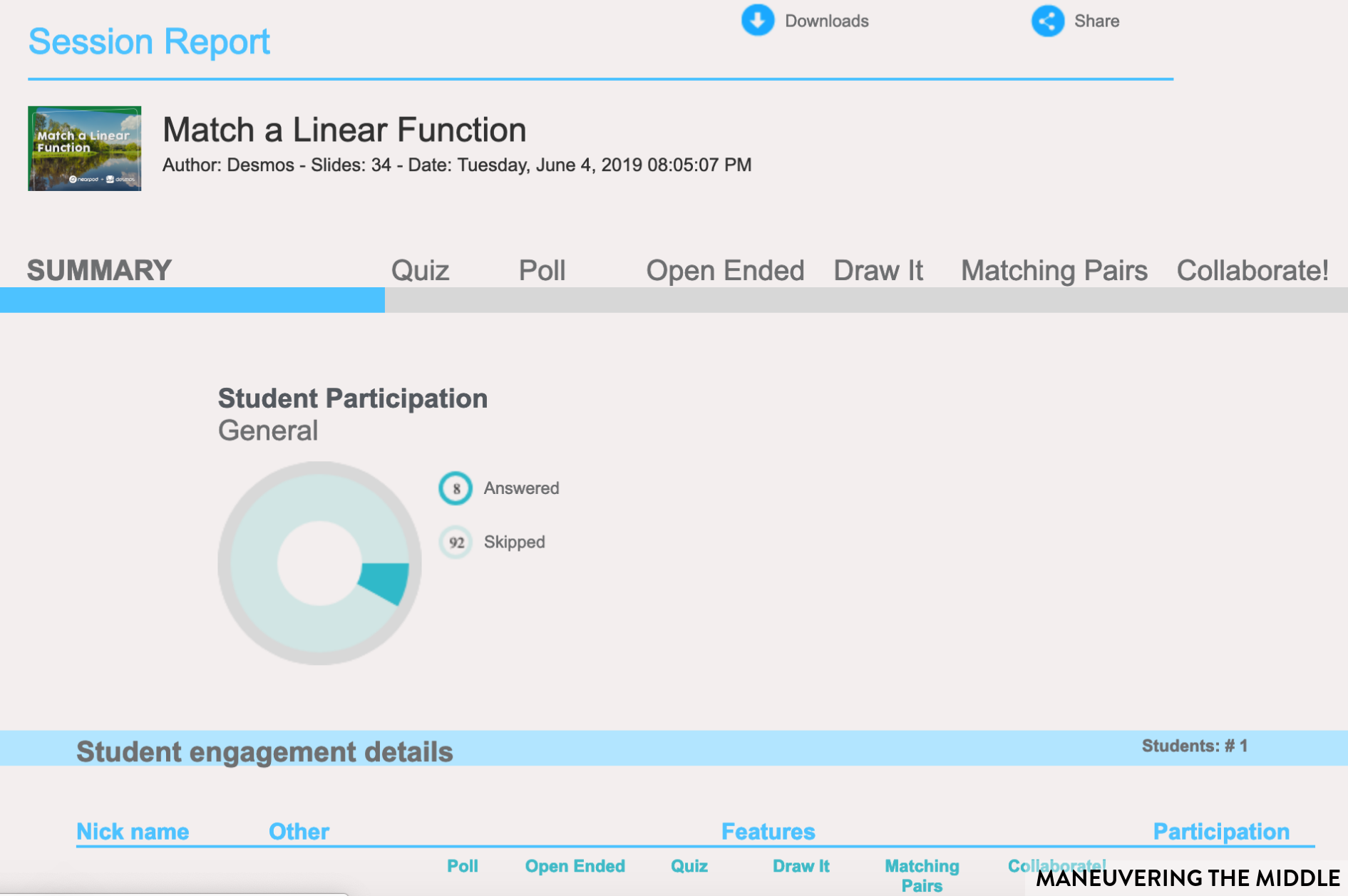Sort by the Nick name column
Screen dimensions: 1348x896
coord(133,831)
